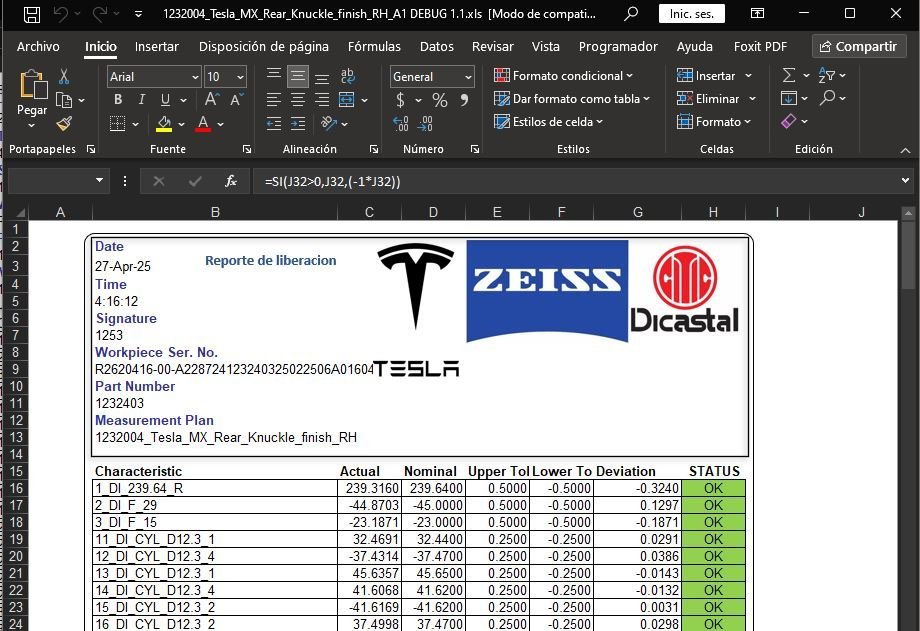Apply comma thousands style
Screen dimensions: 920x631
coord(465,100)
